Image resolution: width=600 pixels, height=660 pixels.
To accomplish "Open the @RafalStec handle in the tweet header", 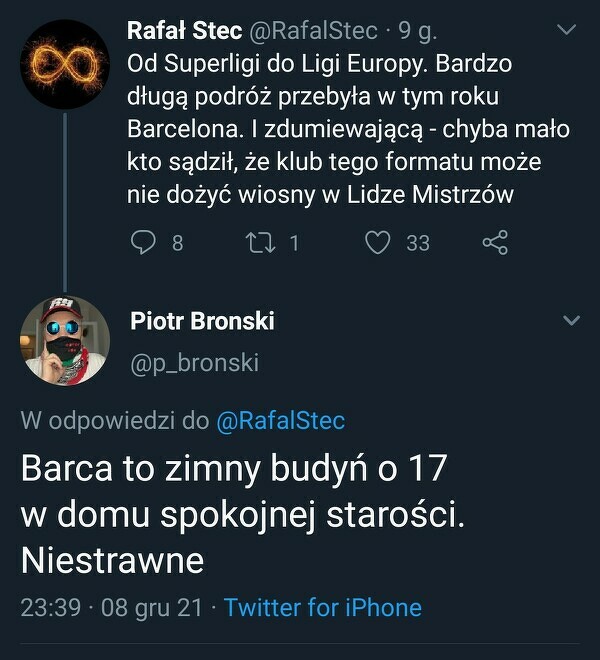I will [311, 32].
